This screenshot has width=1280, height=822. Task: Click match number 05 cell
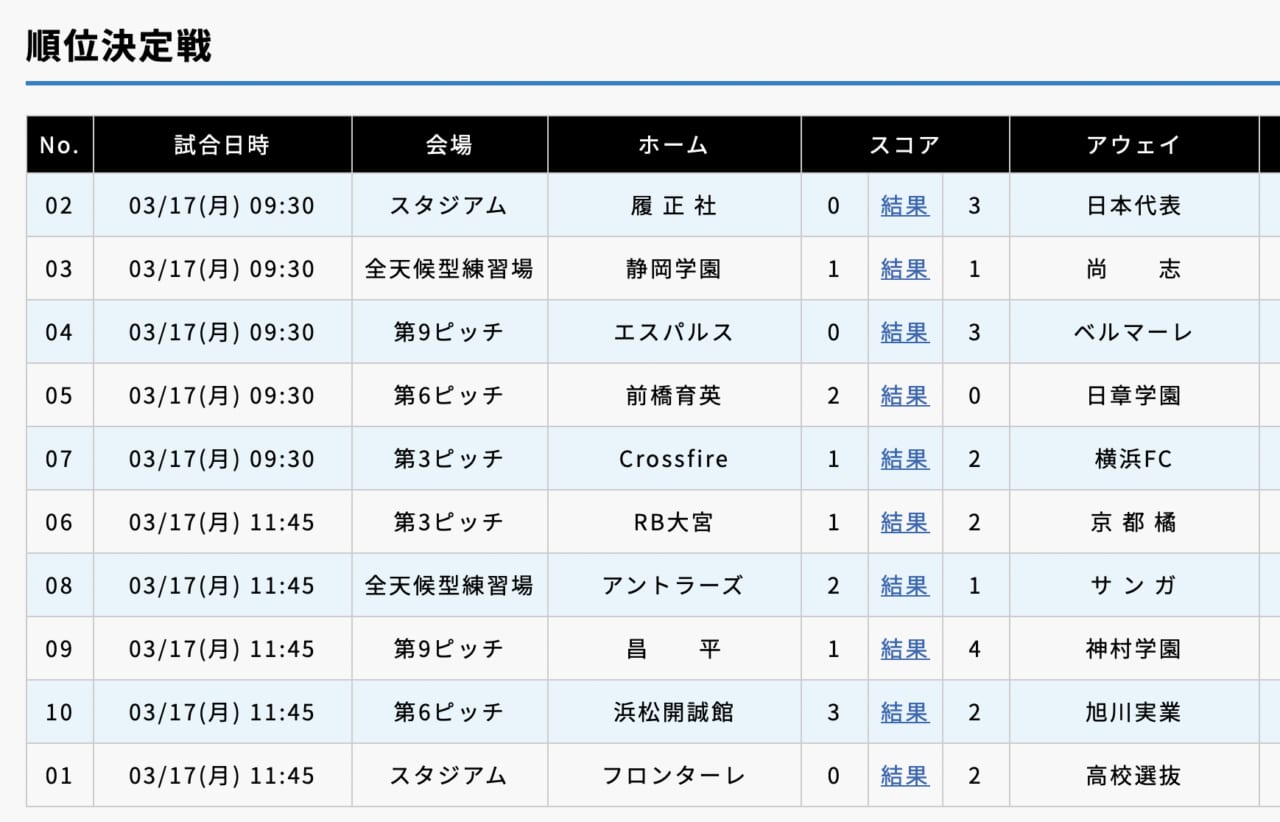60,396
